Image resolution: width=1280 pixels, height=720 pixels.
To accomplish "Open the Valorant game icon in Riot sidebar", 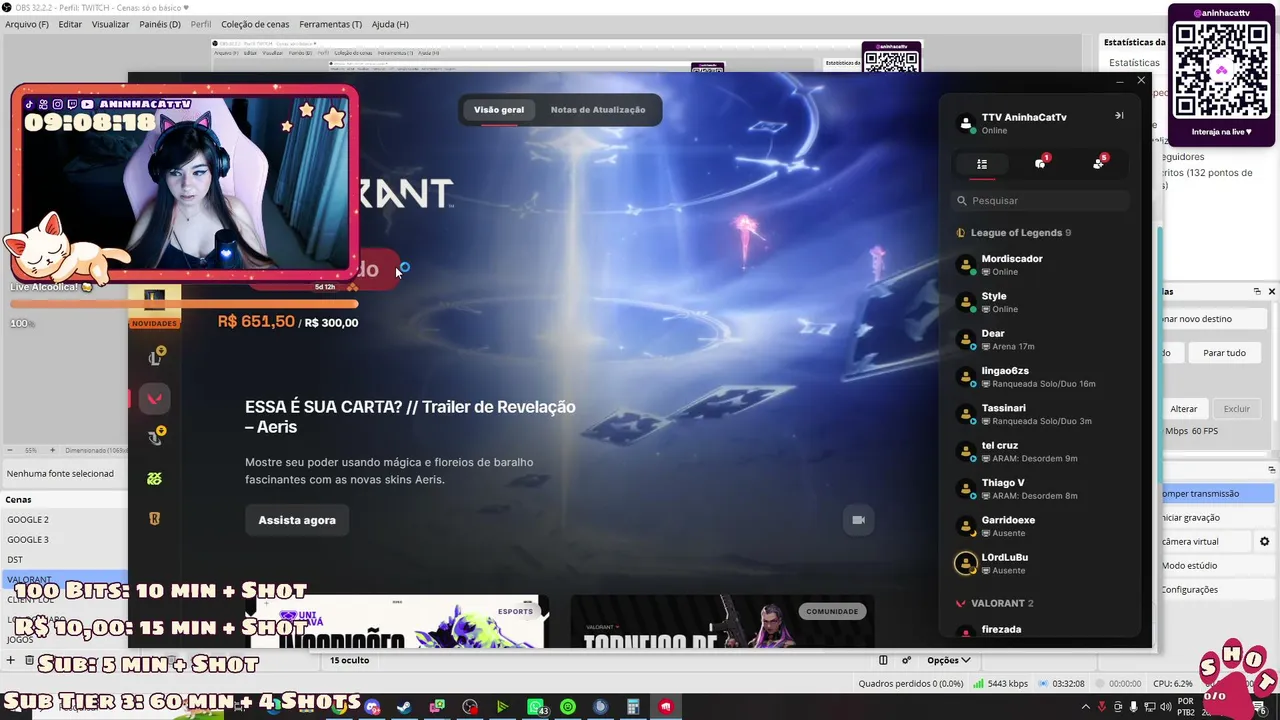I will (154, 398).
